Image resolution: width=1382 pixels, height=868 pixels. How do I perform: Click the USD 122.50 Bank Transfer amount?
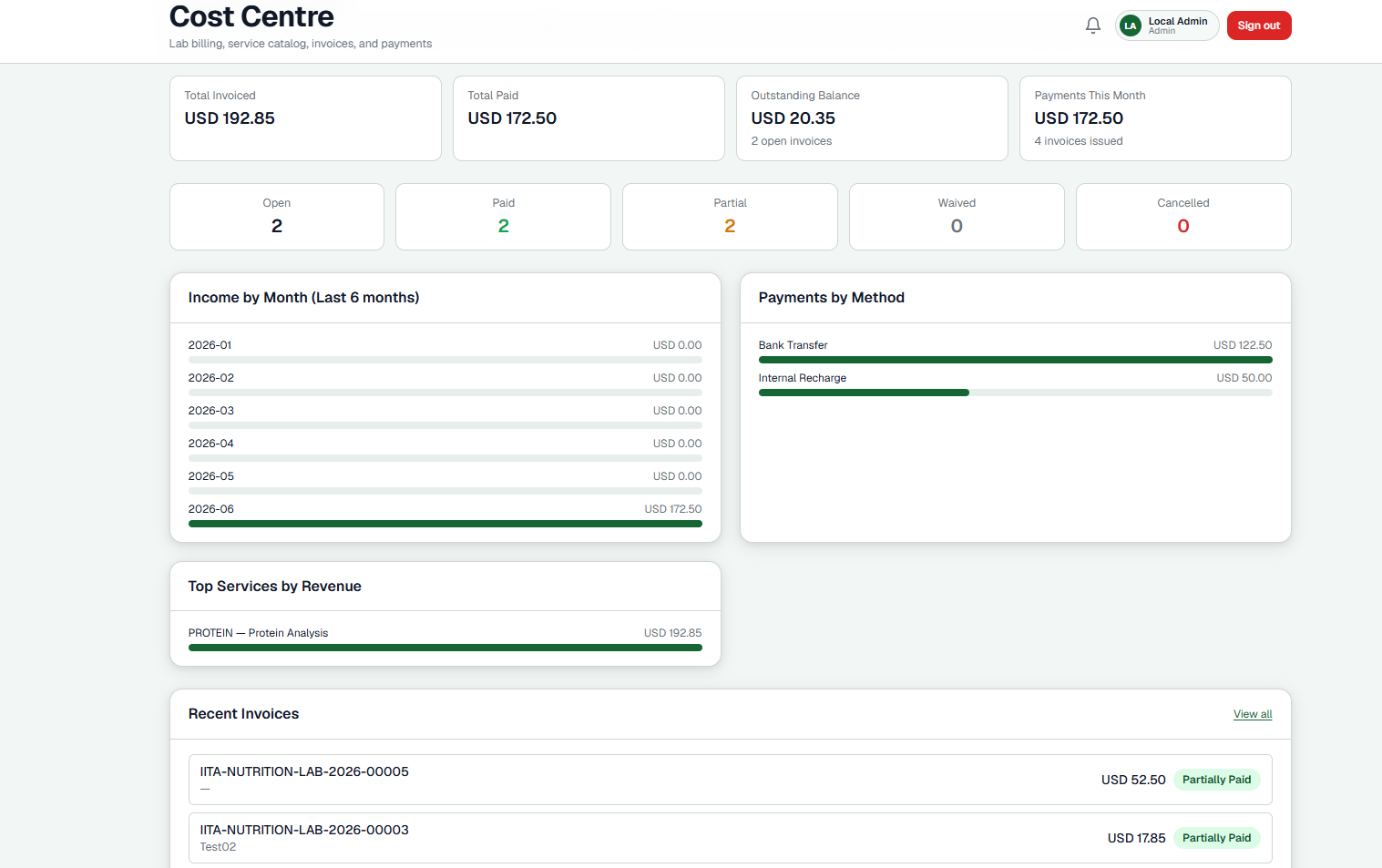(1243, 345)
